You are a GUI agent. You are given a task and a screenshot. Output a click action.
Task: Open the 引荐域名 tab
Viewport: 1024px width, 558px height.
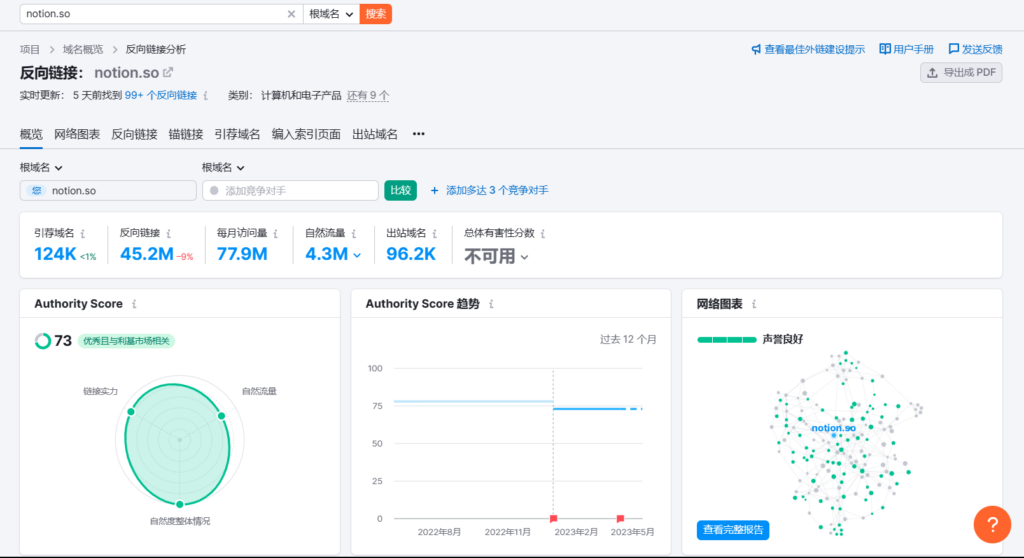[237, 135]
